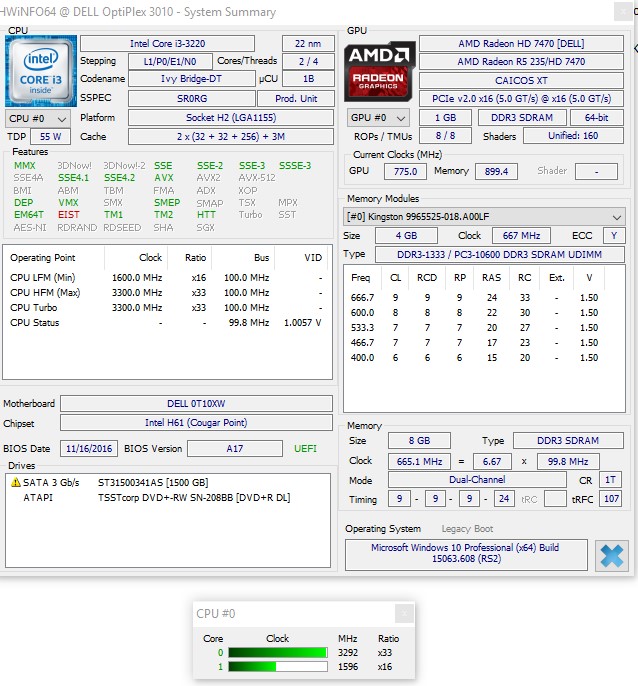The height and width of the screenshot is (686, 638).
Task: Click the AMD Radeon Graphics logo
Action: [x=379, y=71]
